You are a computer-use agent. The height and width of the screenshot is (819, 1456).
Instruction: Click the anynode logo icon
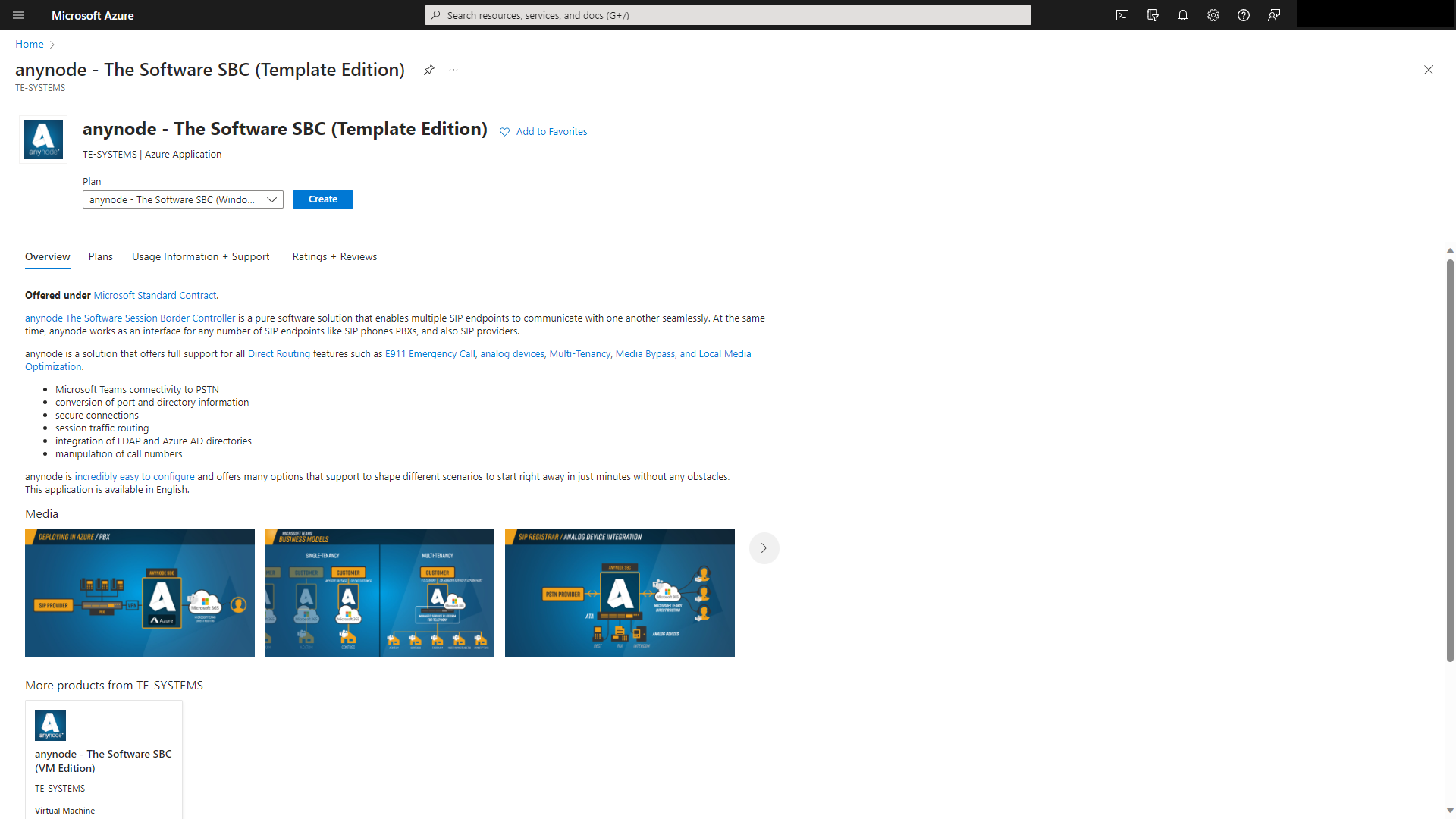[x=43, y=139]
